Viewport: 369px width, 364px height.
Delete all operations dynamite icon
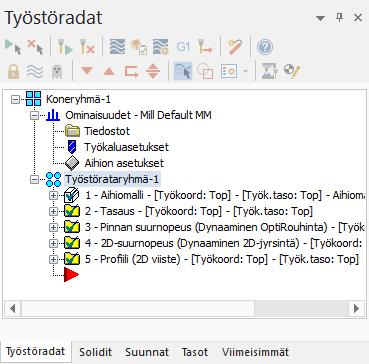[x=235, y=47]
